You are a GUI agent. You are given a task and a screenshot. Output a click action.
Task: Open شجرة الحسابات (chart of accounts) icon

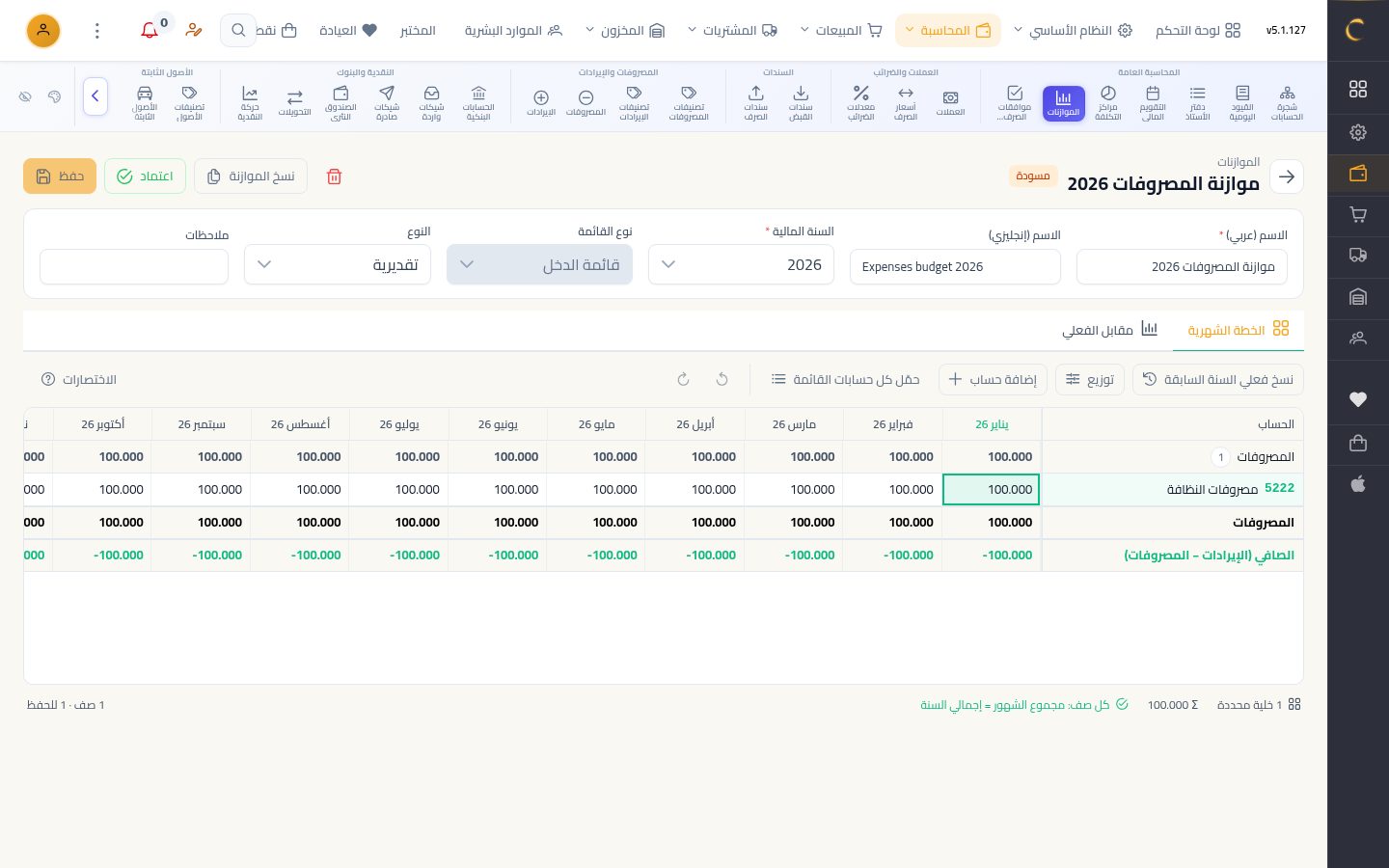pyautogui.click(x=1287, y=103)
